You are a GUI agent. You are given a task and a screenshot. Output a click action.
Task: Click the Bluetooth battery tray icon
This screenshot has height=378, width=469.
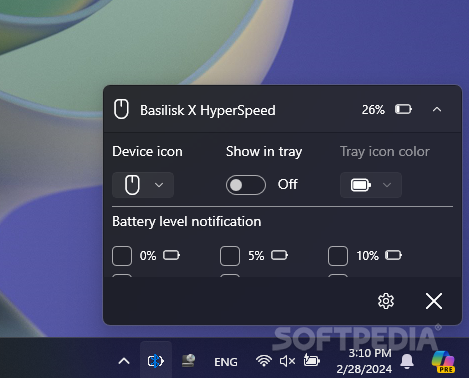pyautogui.click(x=156, y=361)
